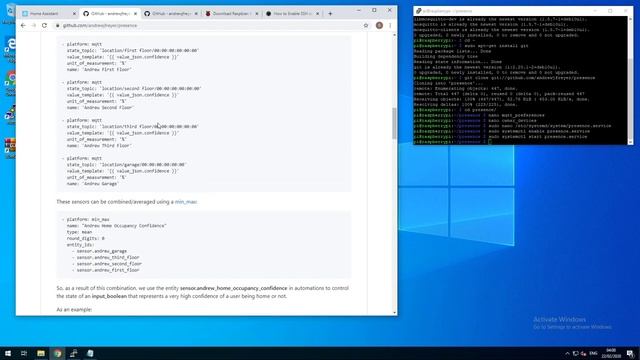Click 'name: Andrew First Floor' code line
The height and width of the screenshot is (360, 640).
point(99,70)
